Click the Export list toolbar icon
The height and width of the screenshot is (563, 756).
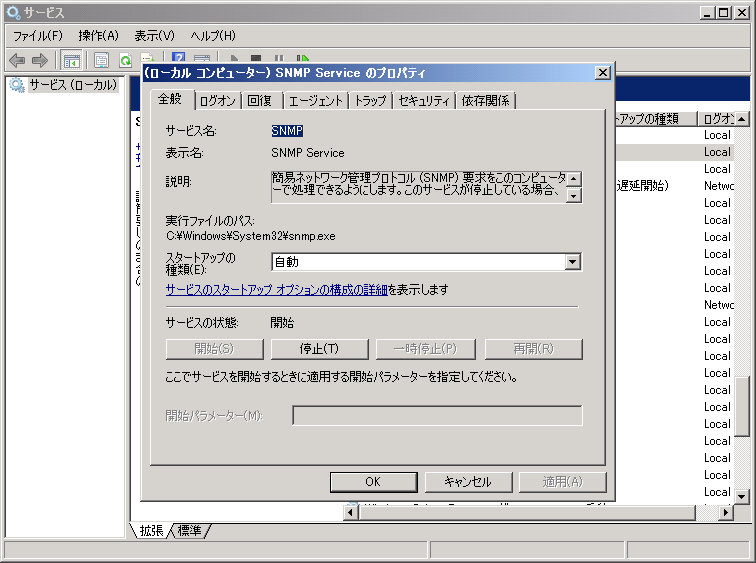(x=148, y=58)
